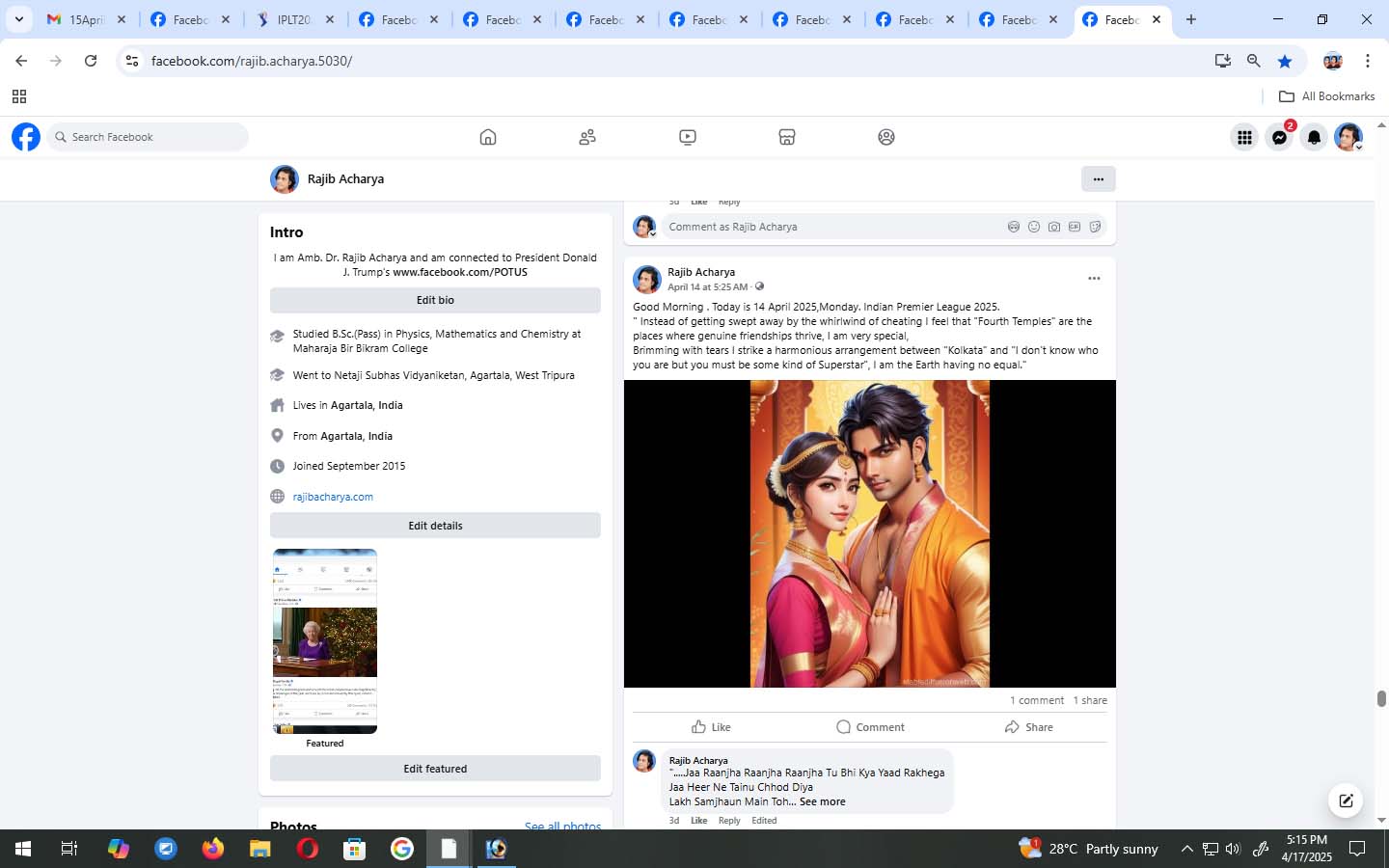The width and height of the screenshot is (1389, 868).
Task: Open the couple illustration post image
Action: pyautogui.click(x=870, y=533)
